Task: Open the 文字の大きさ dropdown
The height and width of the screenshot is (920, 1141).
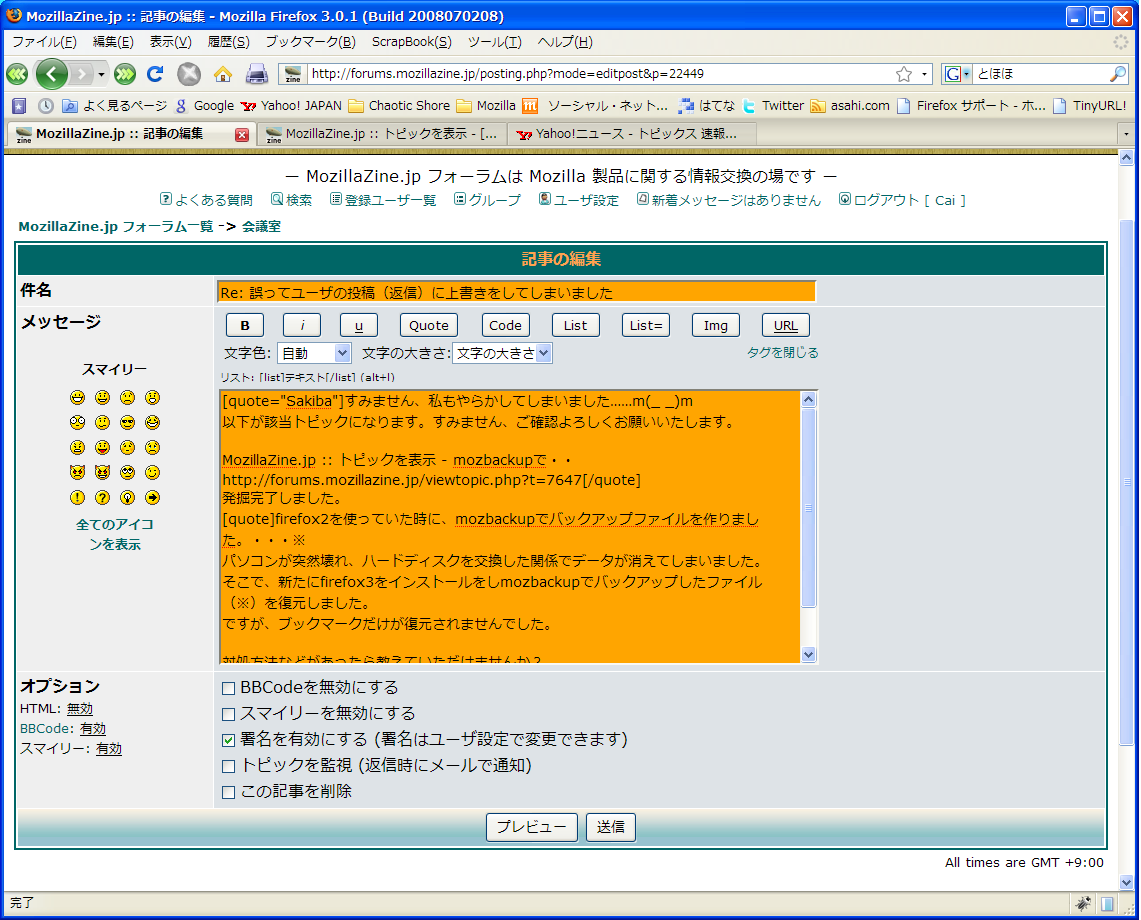Action: pos(502,354)
